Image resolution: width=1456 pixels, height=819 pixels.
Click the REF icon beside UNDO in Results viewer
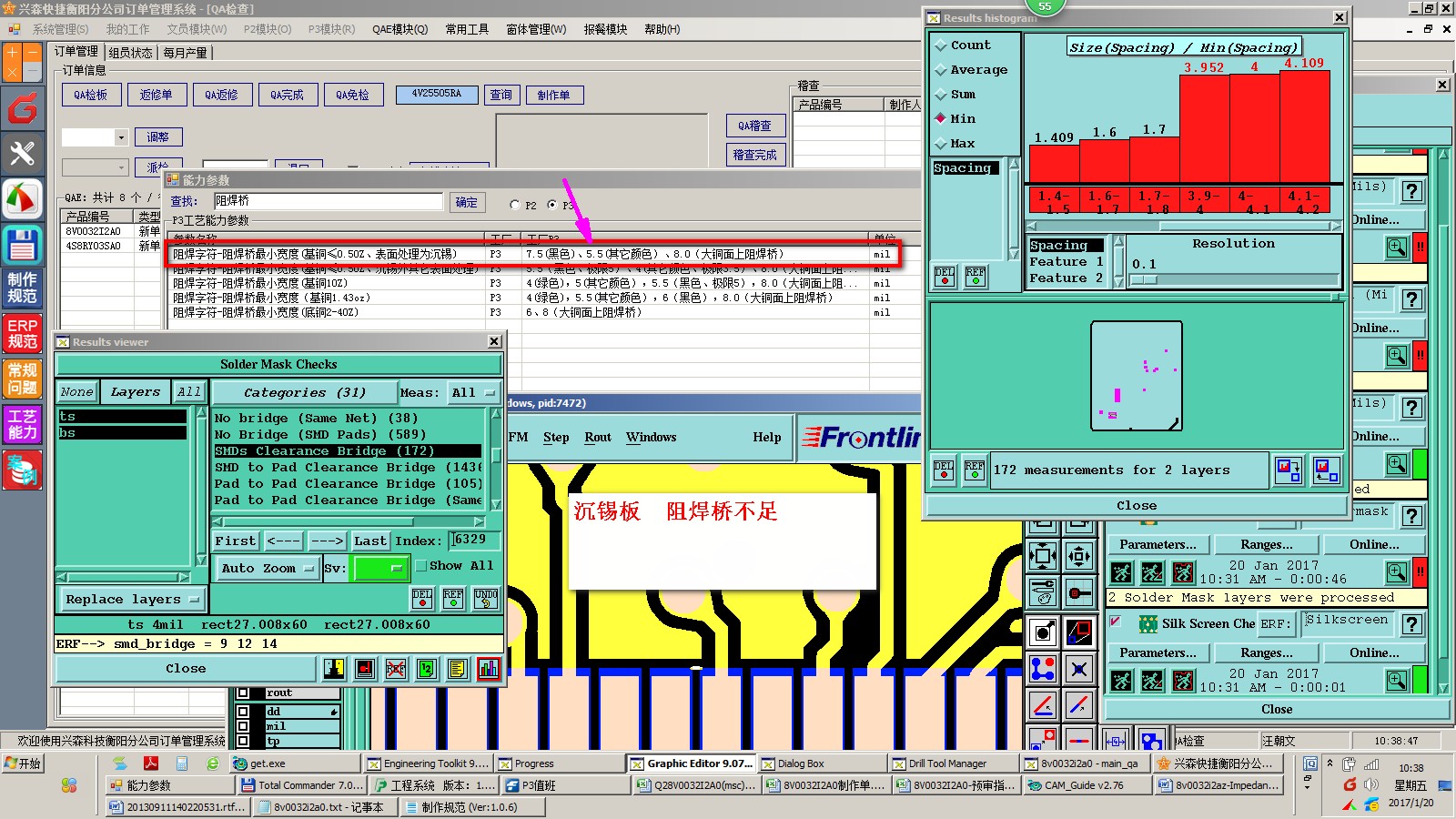453,598
